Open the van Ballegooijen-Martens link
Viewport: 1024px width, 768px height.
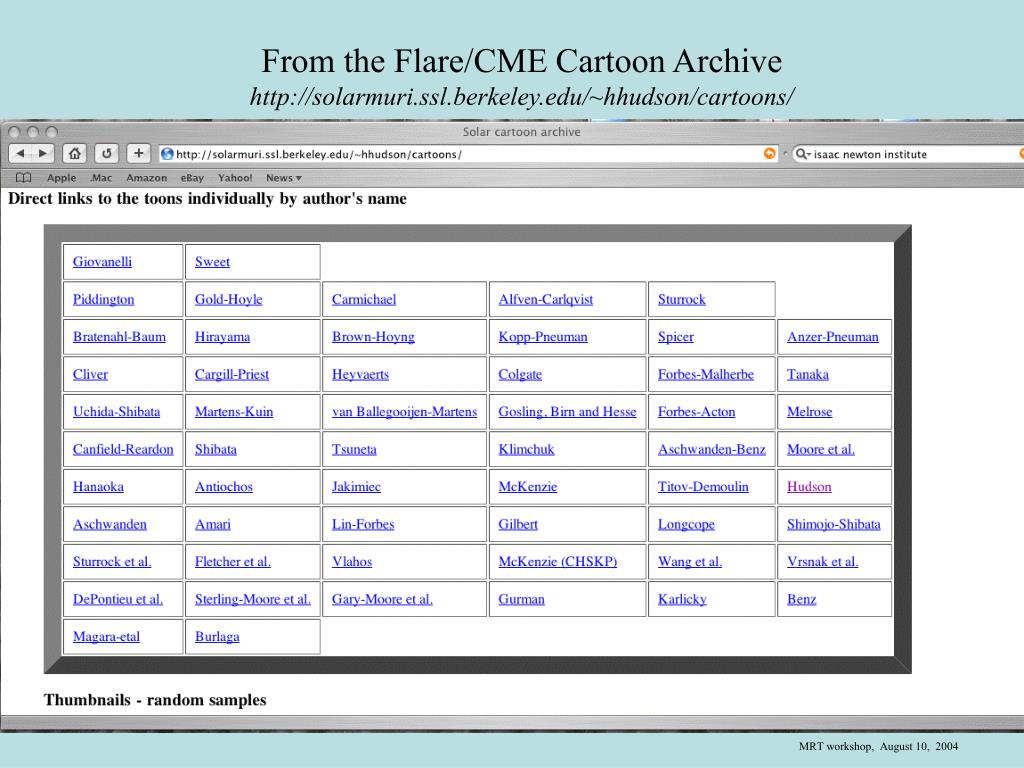404,412
